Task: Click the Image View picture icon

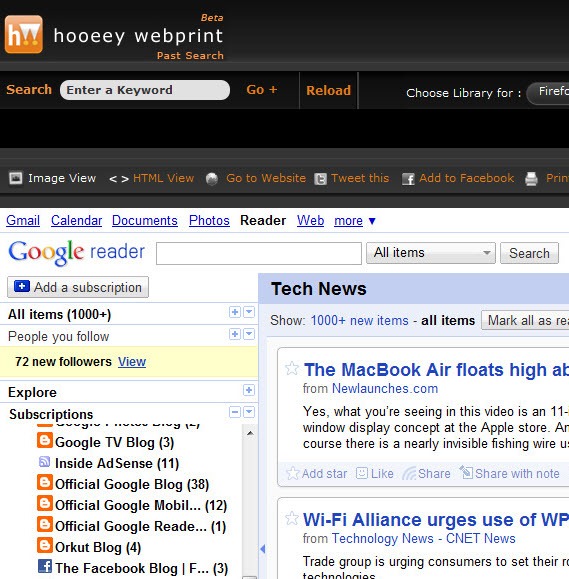Action: tap(16, 178)
